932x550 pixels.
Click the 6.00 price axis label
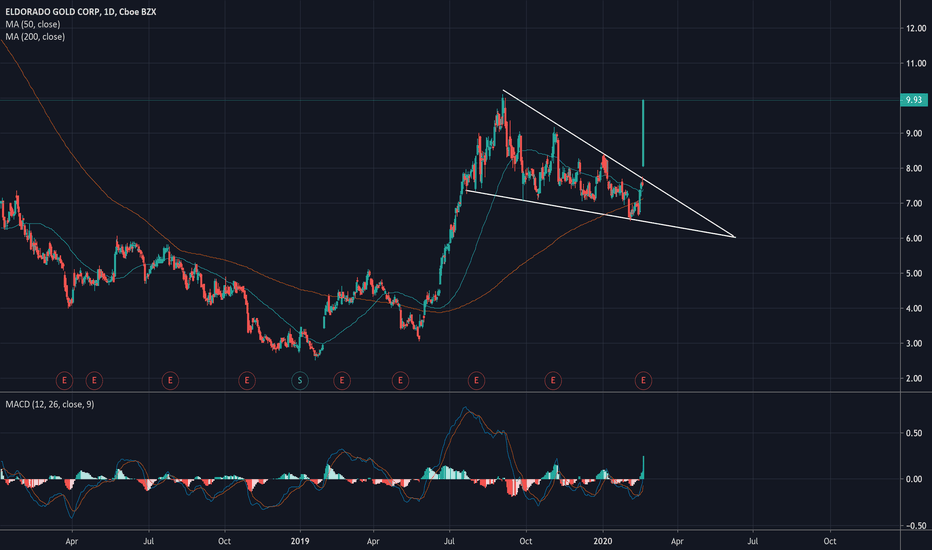(x=914, y=238)
